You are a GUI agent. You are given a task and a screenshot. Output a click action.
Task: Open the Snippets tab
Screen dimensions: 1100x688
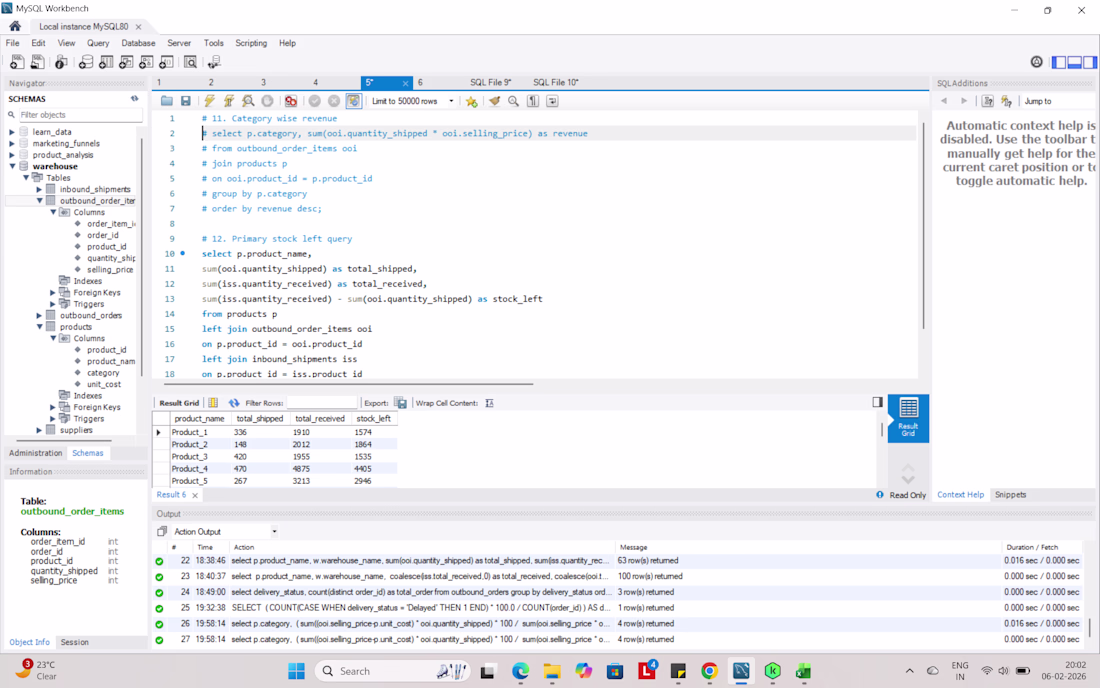click(x=1010, y=495)
